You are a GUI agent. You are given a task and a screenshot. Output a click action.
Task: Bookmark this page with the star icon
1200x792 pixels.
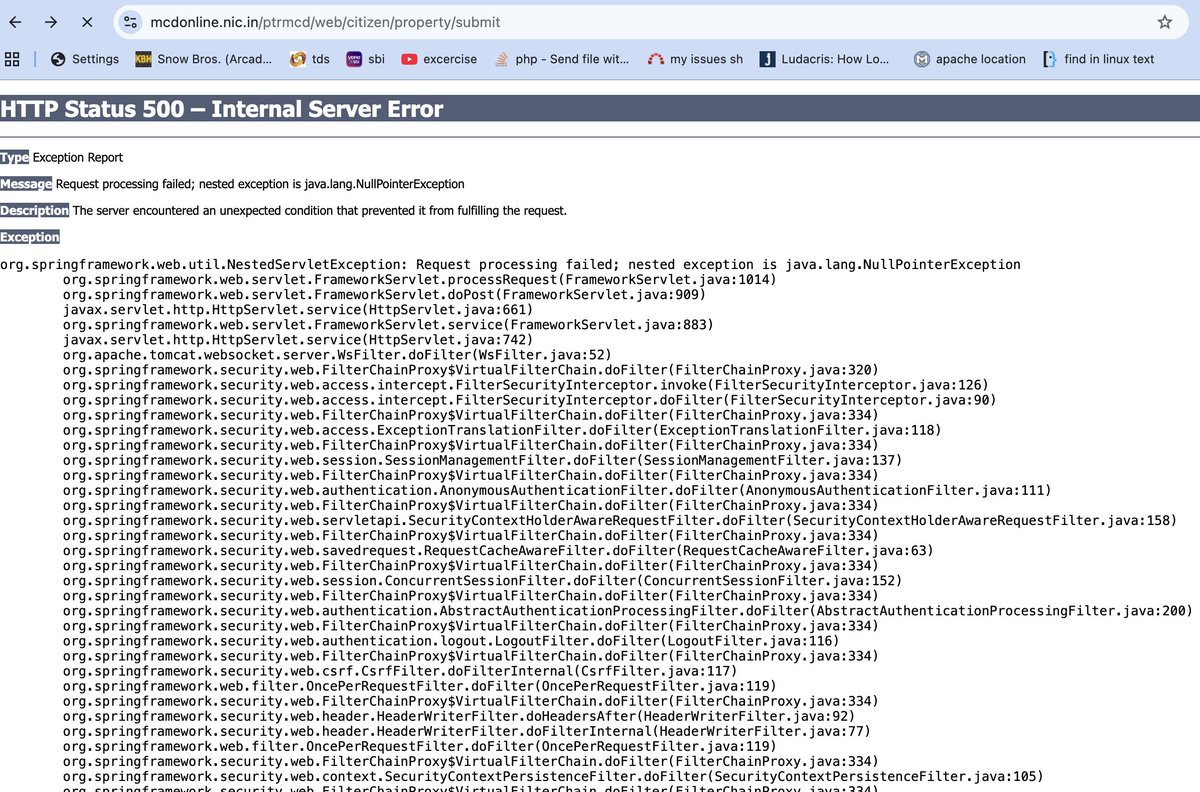click(1165, 22)
